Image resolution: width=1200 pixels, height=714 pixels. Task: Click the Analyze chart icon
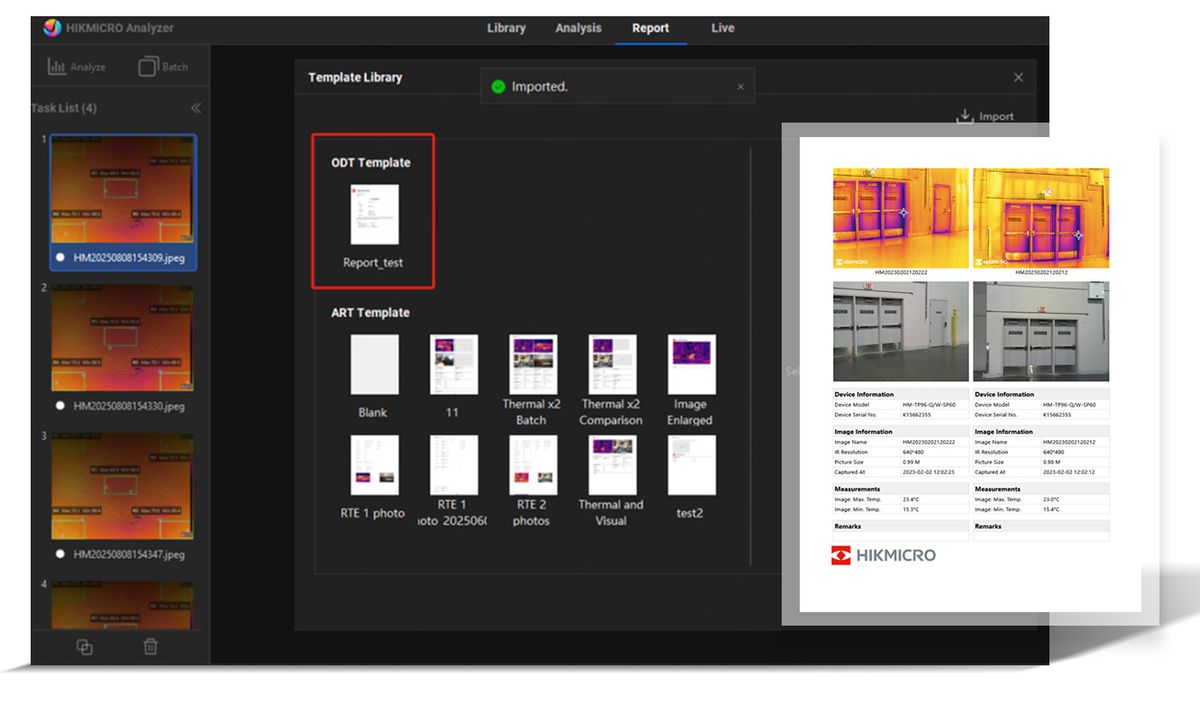pos(57,67)
